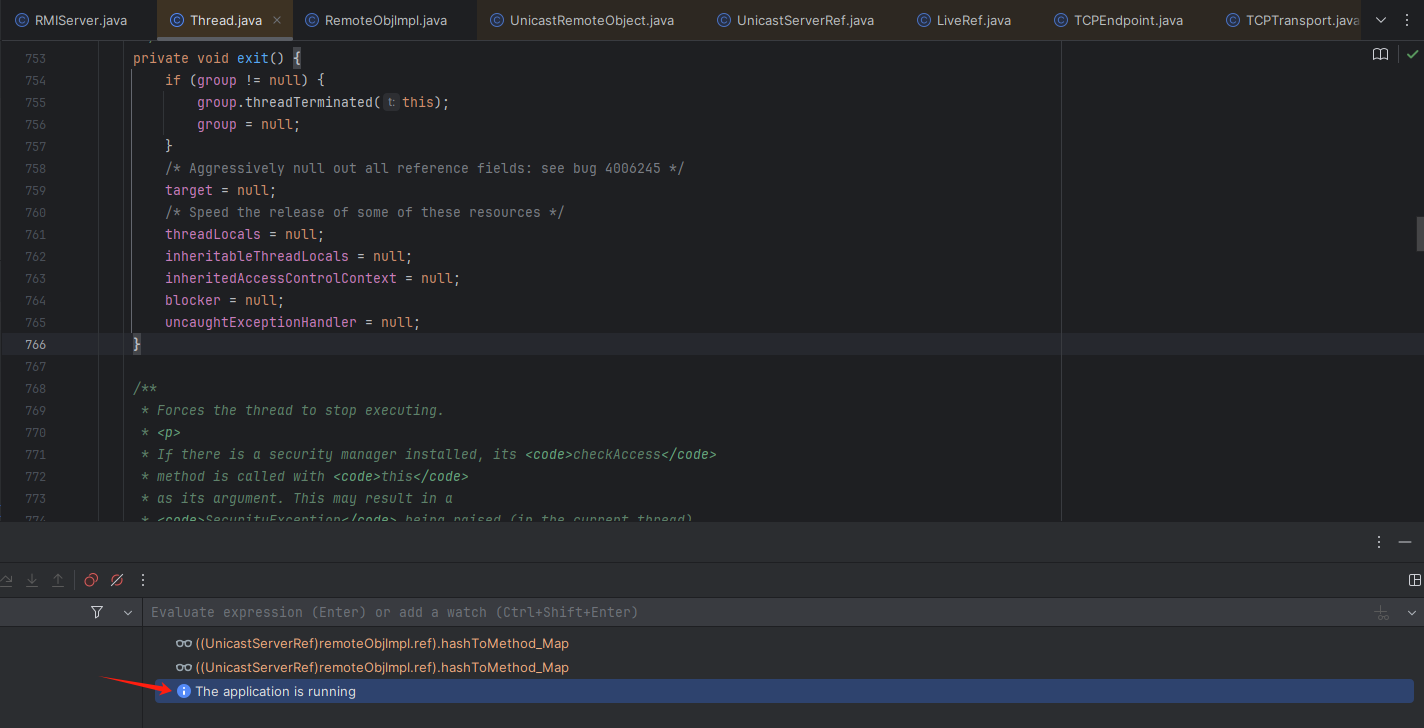Click the "The application is running" row
This screenshot has width=1424, height=728.
[x=784, y=691]
